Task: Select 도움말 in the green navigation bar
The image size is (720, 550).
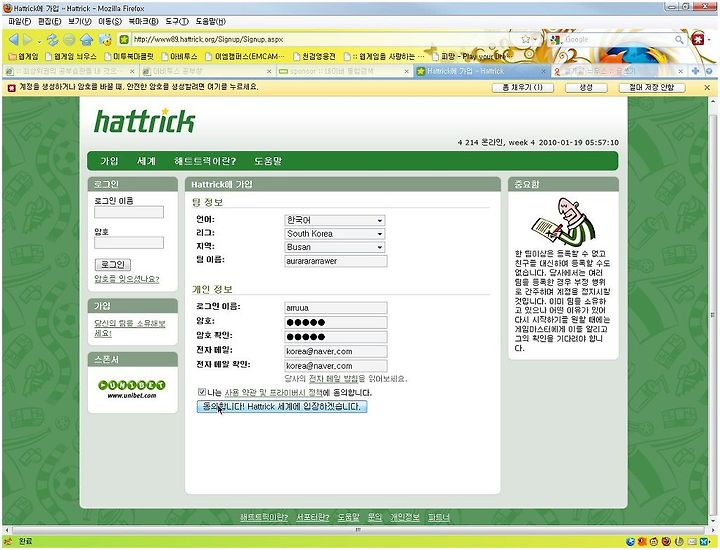Action: [x=268, y=161]
